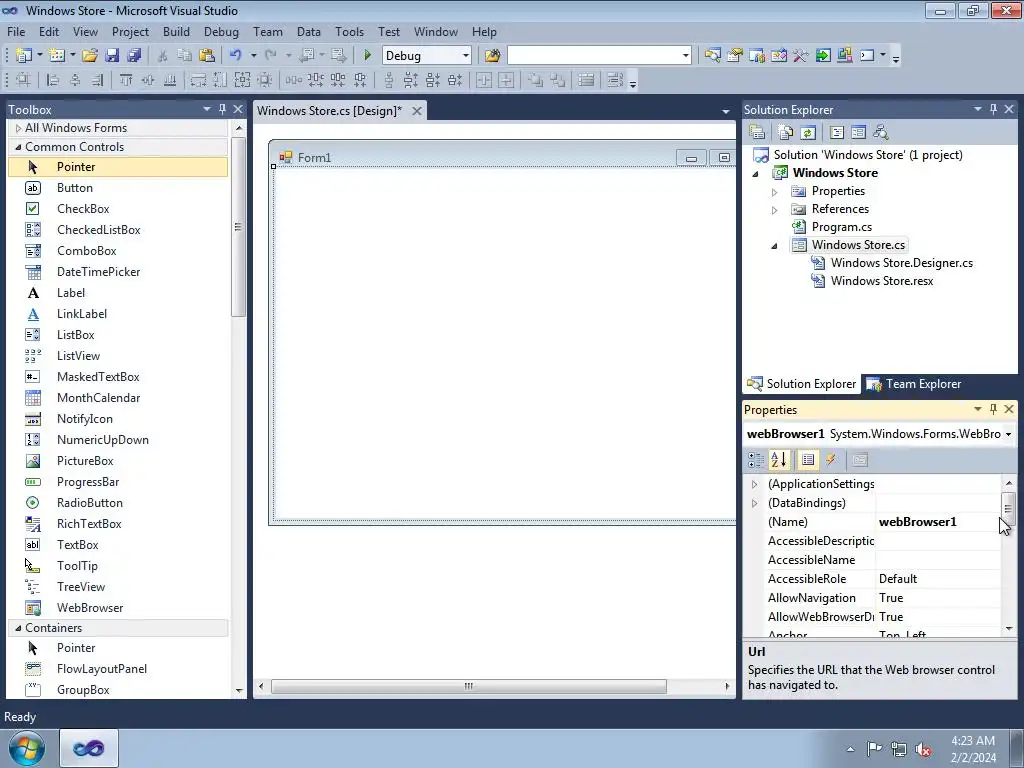The image size is (1024, 768).
Task: Open the Debug menu
Action: 221,31
